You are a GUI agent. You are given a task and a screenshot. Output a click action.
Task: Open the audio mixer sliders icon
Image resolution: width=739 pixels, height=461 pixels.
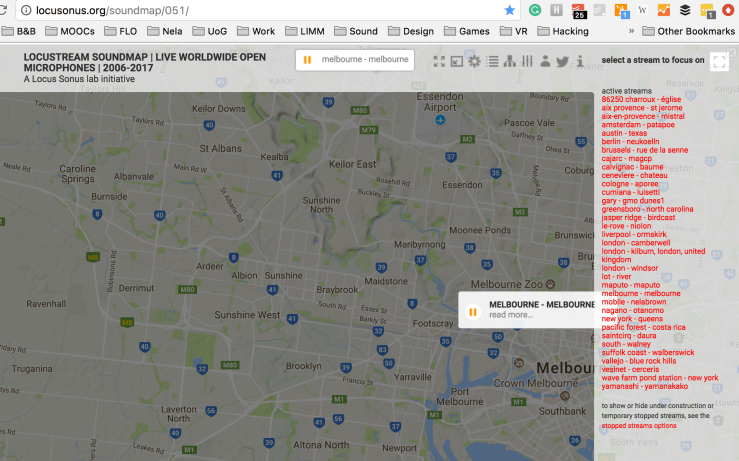[x=527, y=61]
